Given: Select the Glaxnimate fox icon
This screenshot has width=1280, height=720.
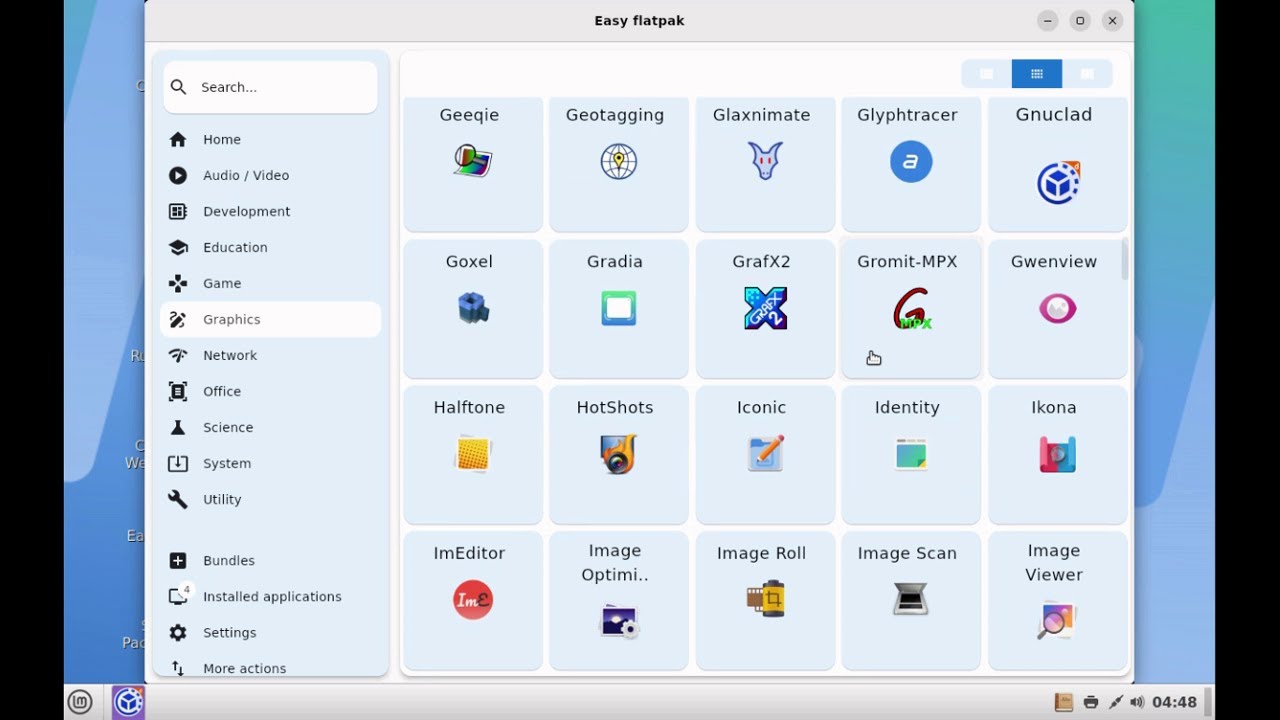Looking at the screenshot, I should pyautogui.click(x=765, y=161).
